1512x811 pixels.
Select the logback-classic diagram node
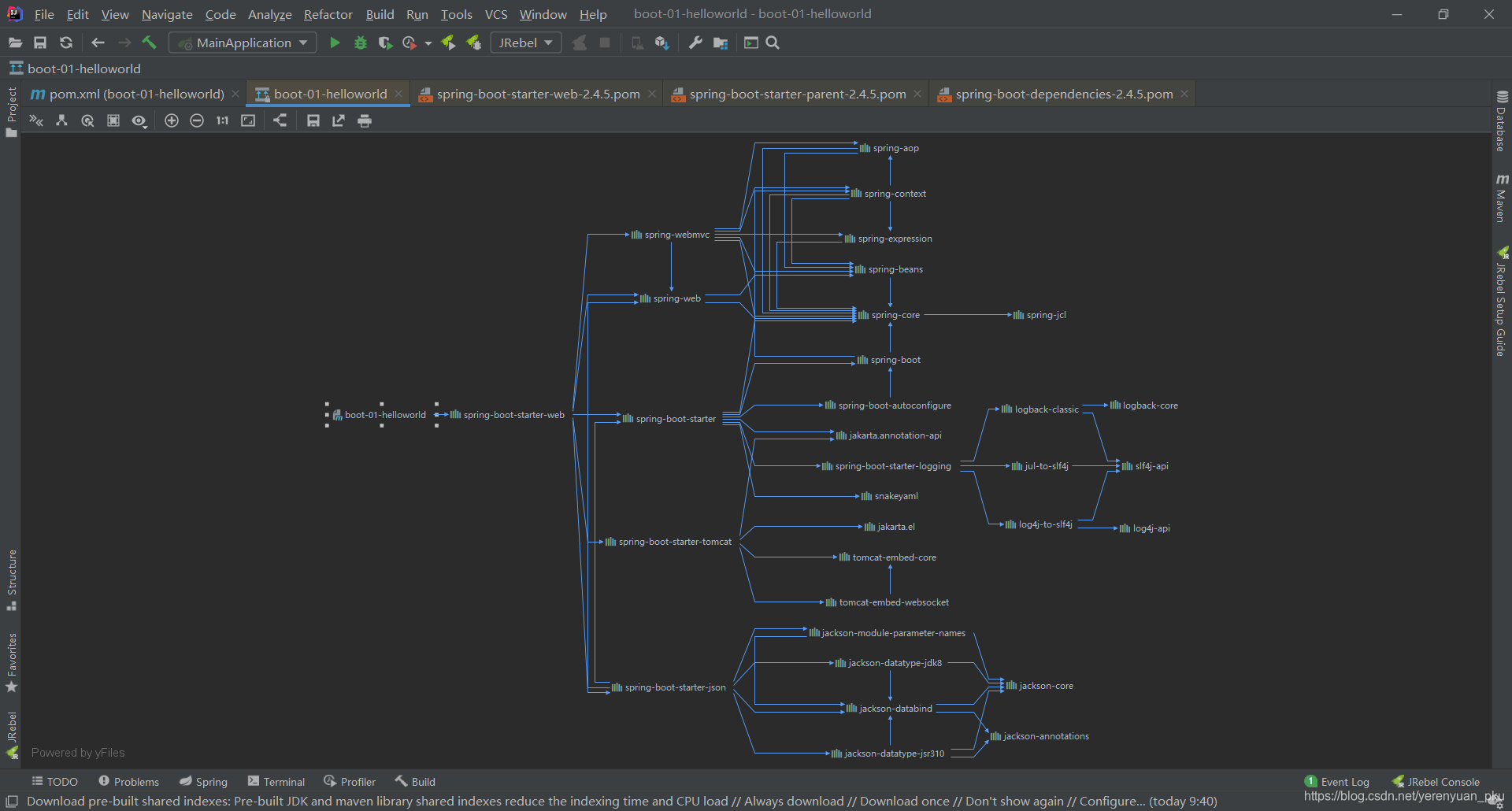(1039, 409)
